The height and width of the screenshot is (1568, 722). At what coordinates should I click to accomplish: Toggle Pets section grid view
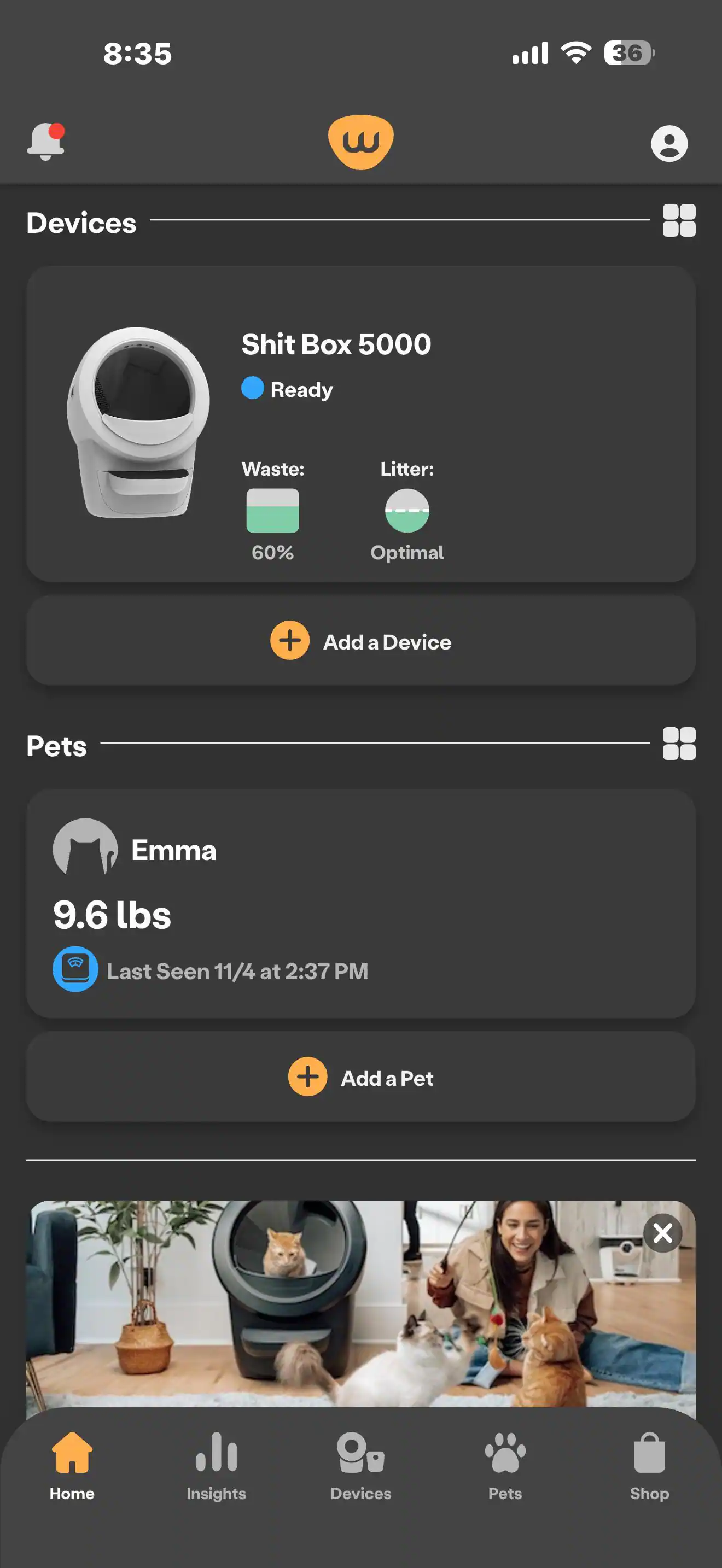coord(679,743)
